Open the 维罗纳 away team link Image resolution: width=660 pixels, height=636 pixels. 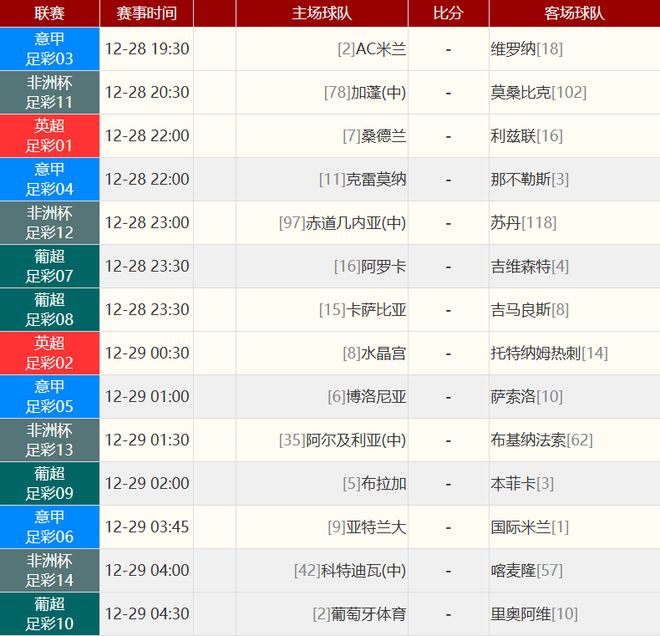(x=514, y=49)
